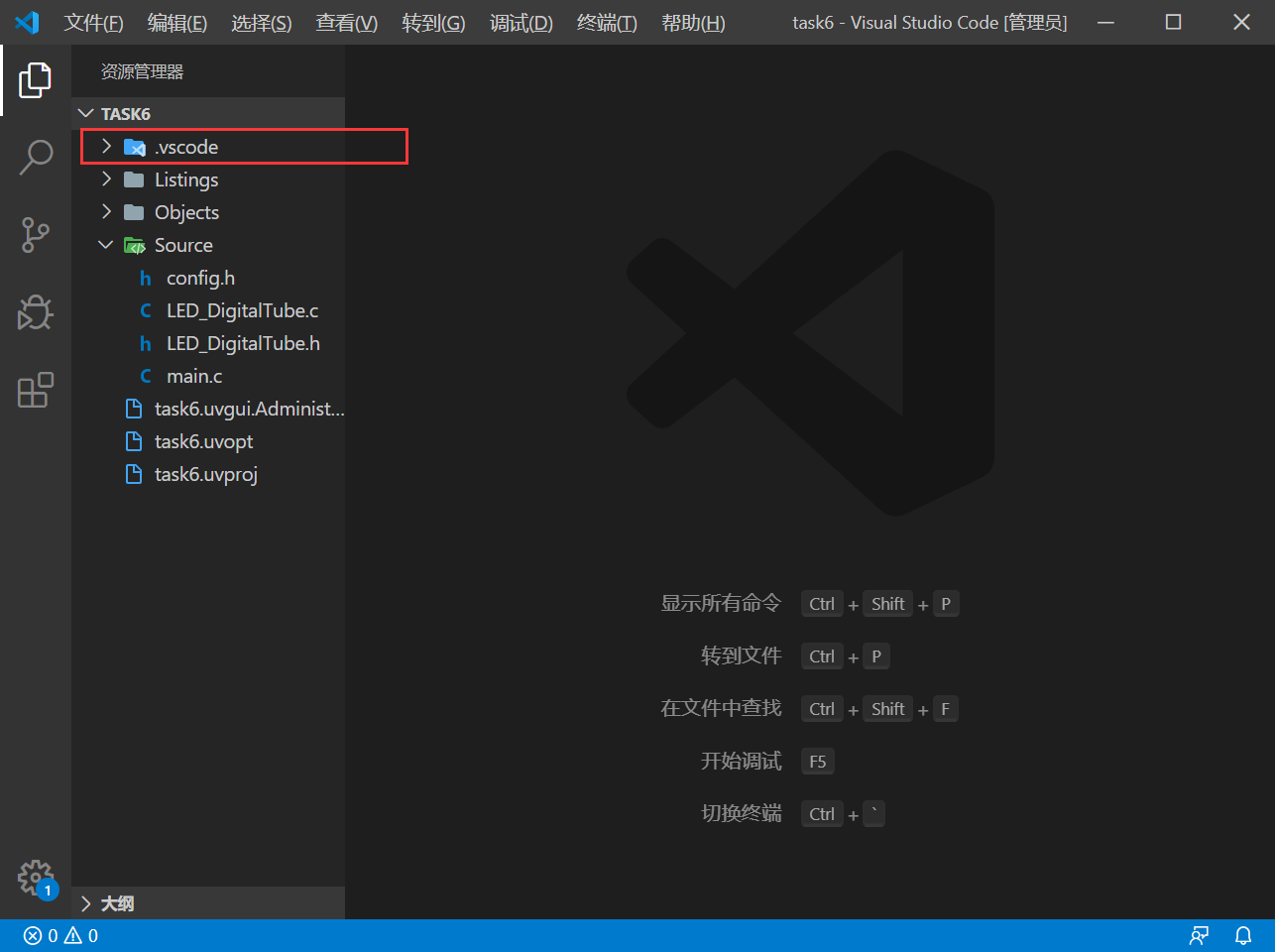Open config.h file name
The image size is (1275, 952).
point(200,278)
